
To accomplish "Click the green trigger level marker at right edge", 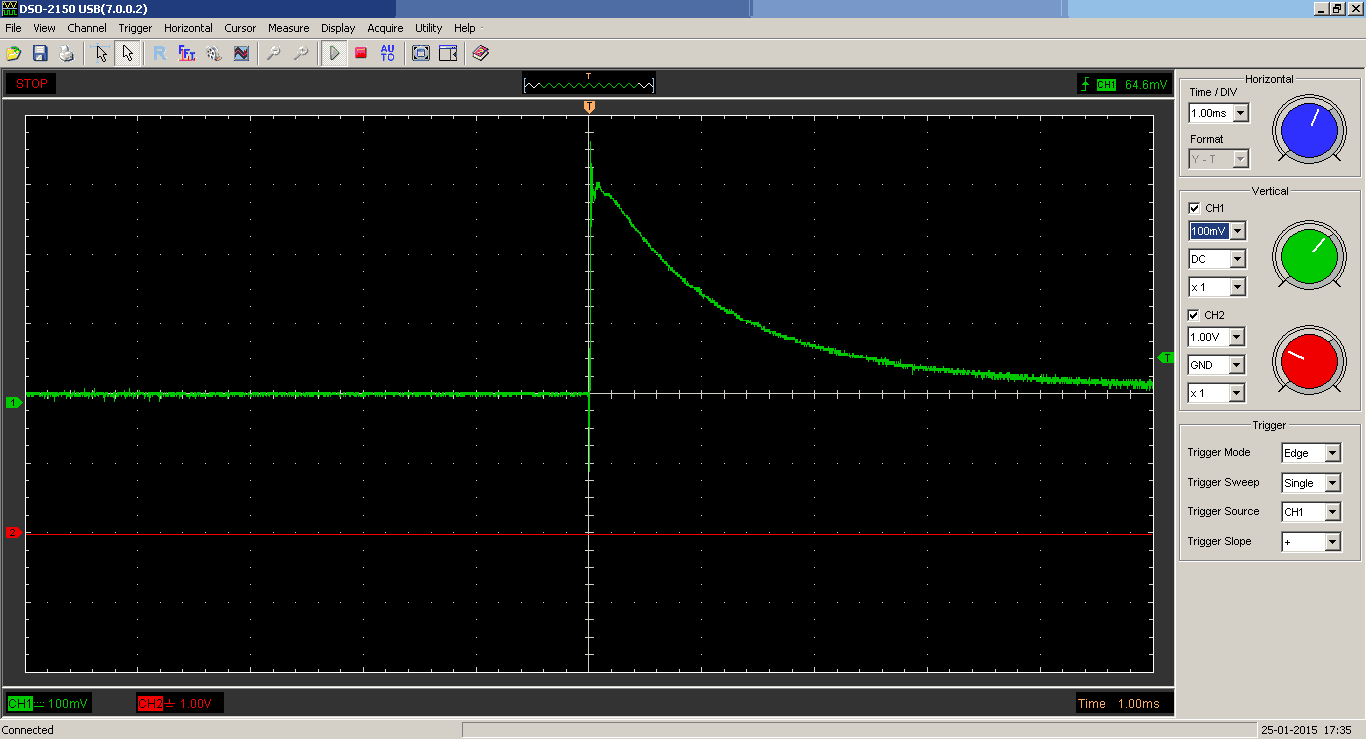I will click(1165, 357).
